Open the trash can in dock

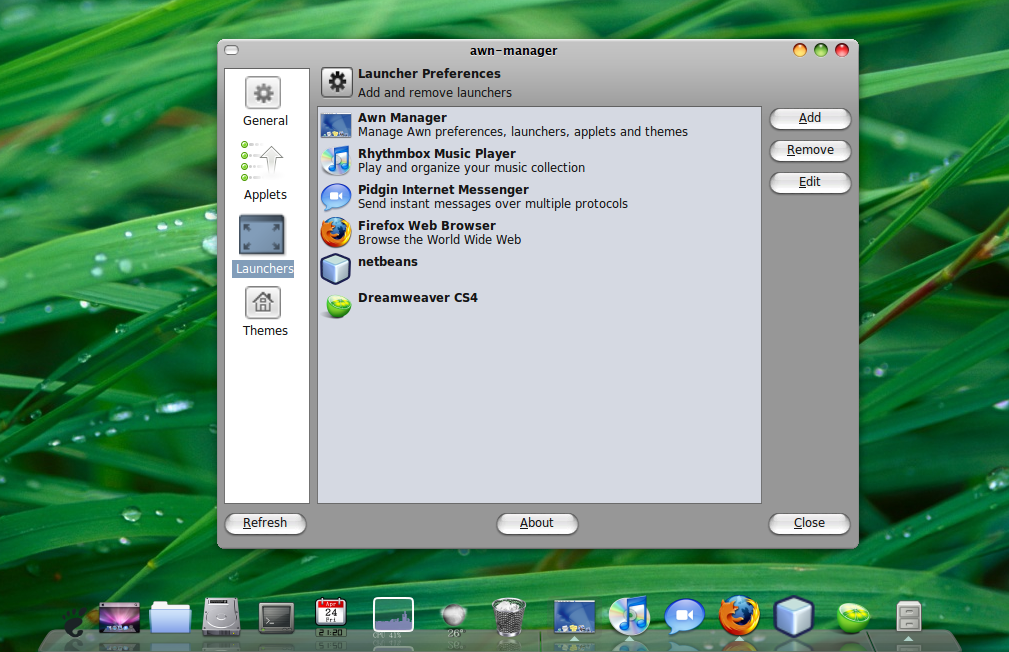click(508, 617)
